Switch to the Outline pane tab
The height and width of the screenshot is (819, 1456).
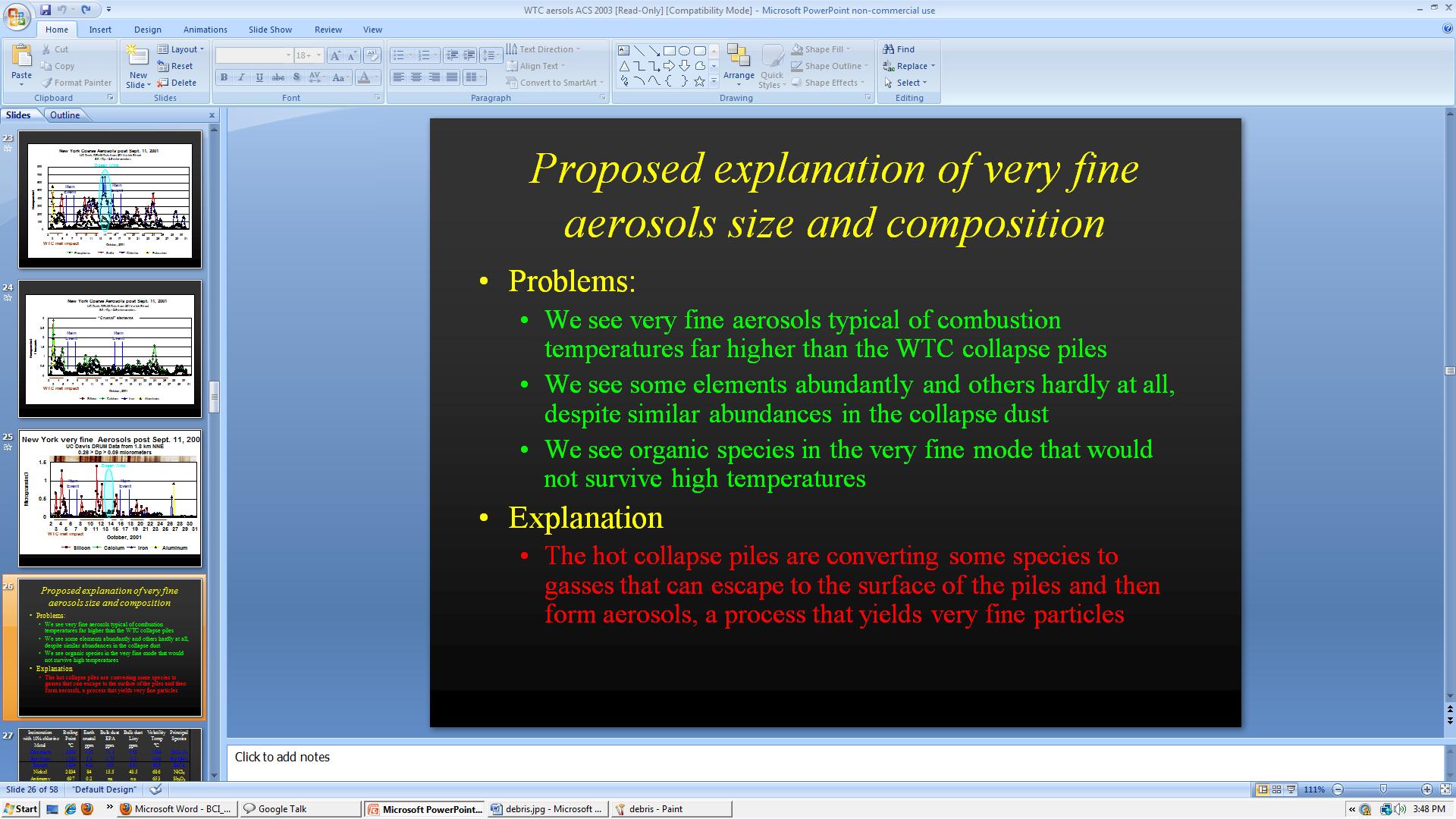[x=64, y=115]
